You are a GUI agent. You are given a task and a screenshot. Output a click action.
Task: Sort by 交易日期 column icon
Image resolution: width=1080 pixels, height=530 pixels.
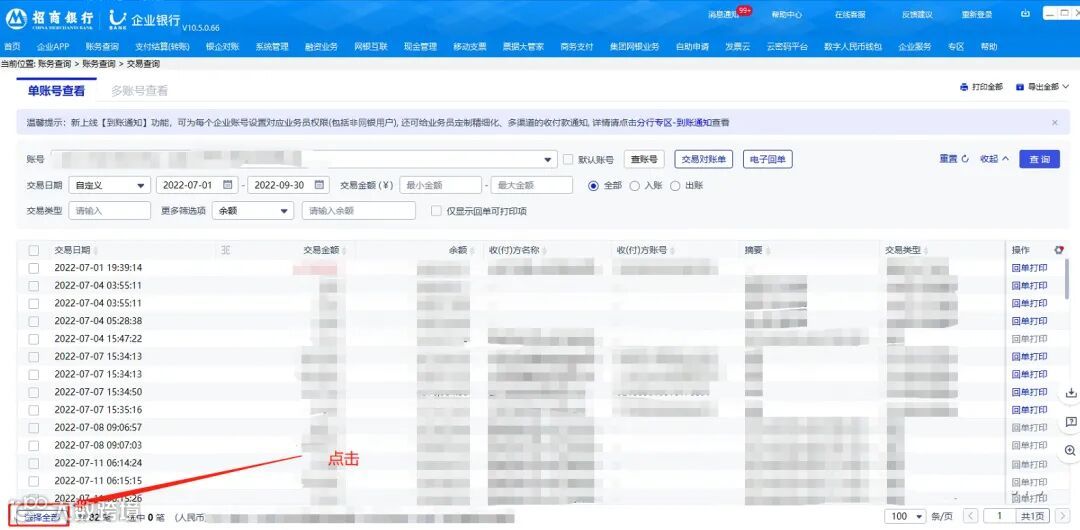coord(96,250)
